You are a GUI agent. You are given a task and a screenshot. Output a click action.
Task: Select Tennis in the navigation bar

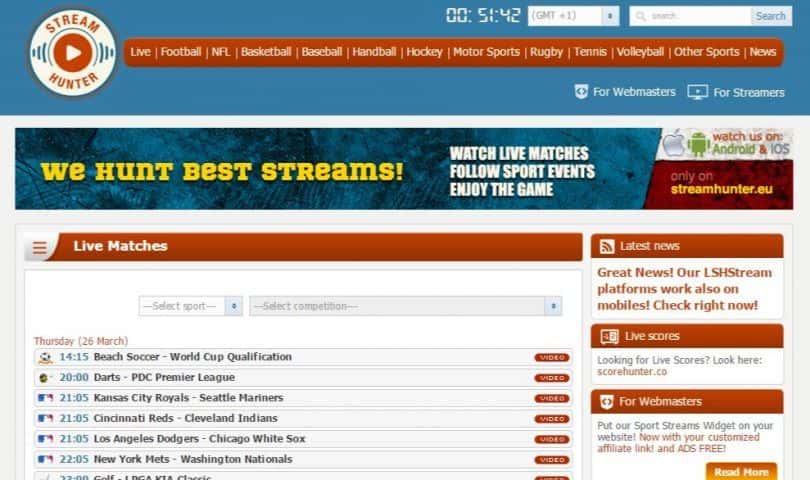point(590,52)
